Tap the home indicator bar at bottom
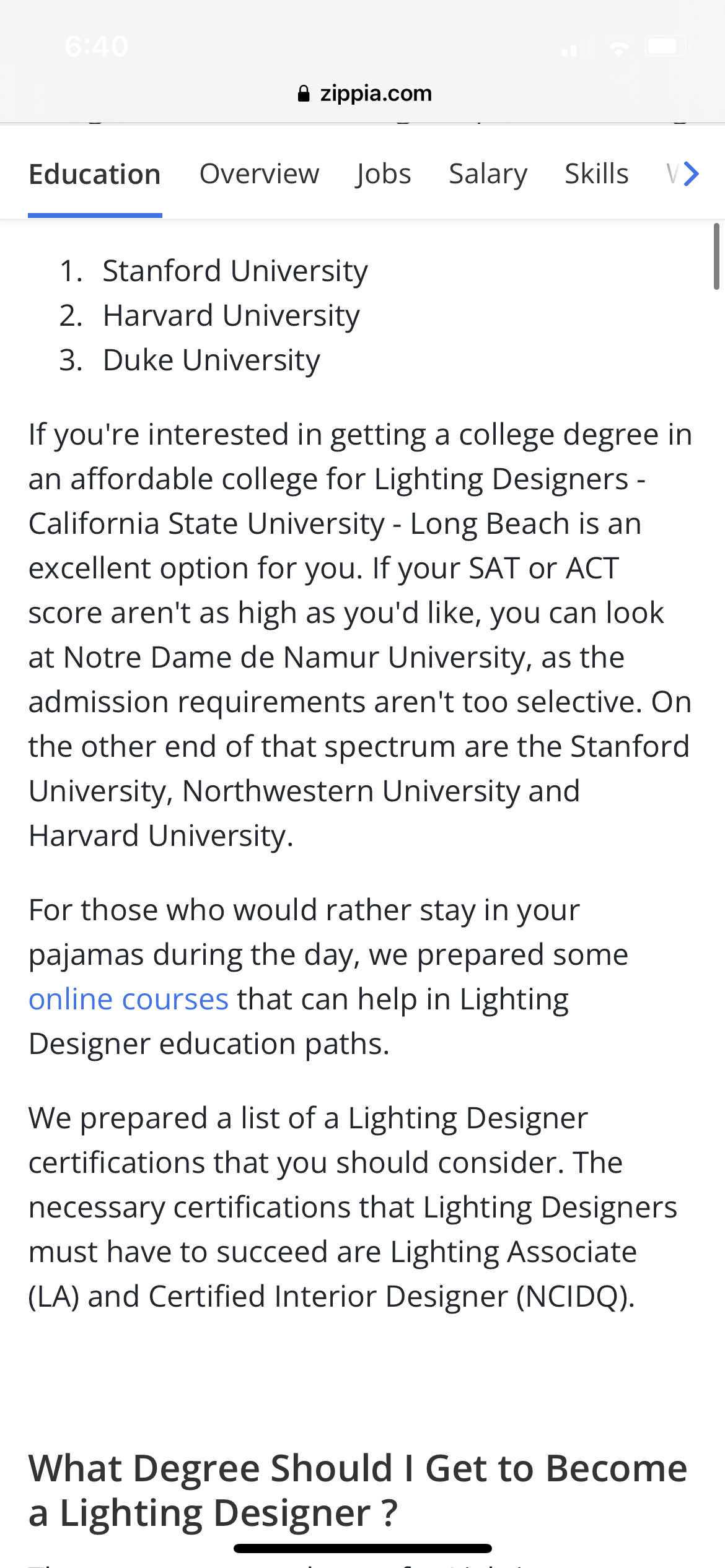Viewport: 725px width, 1568px height. tap(362, 1548)
